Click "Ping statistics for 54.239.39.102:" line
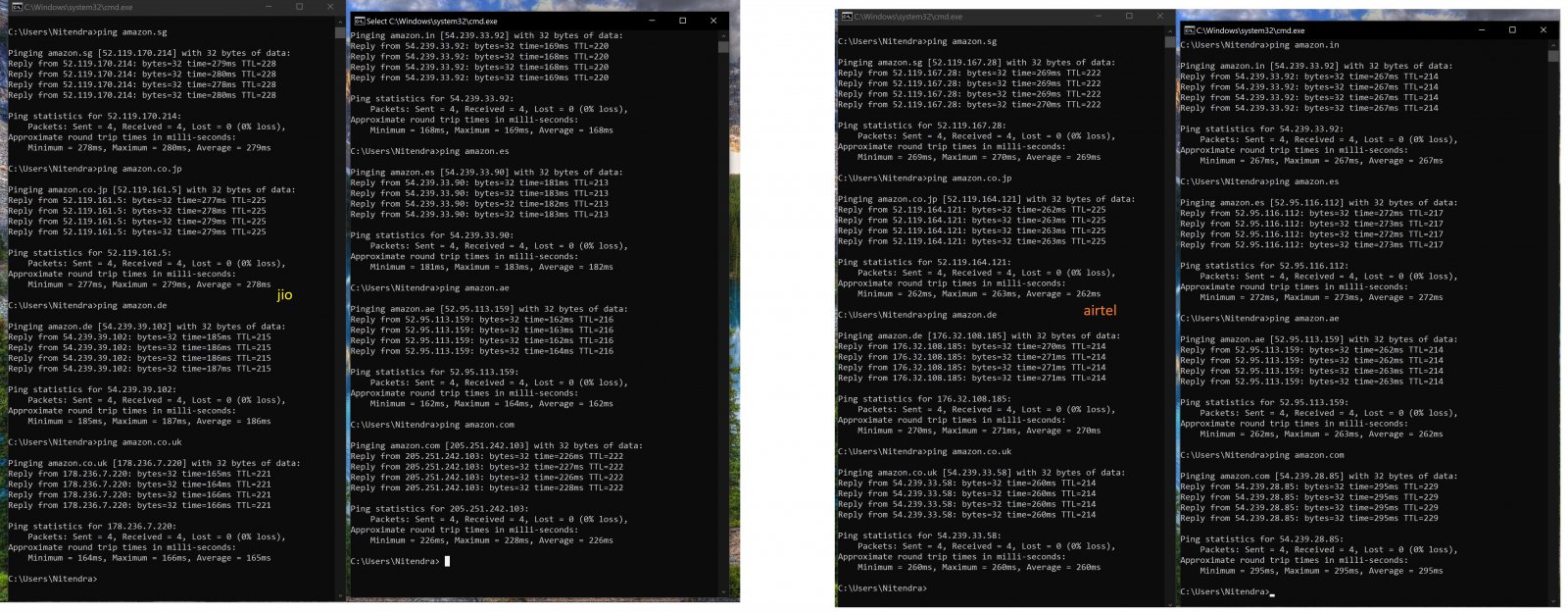1568x612 pixels. pos(92,389)
